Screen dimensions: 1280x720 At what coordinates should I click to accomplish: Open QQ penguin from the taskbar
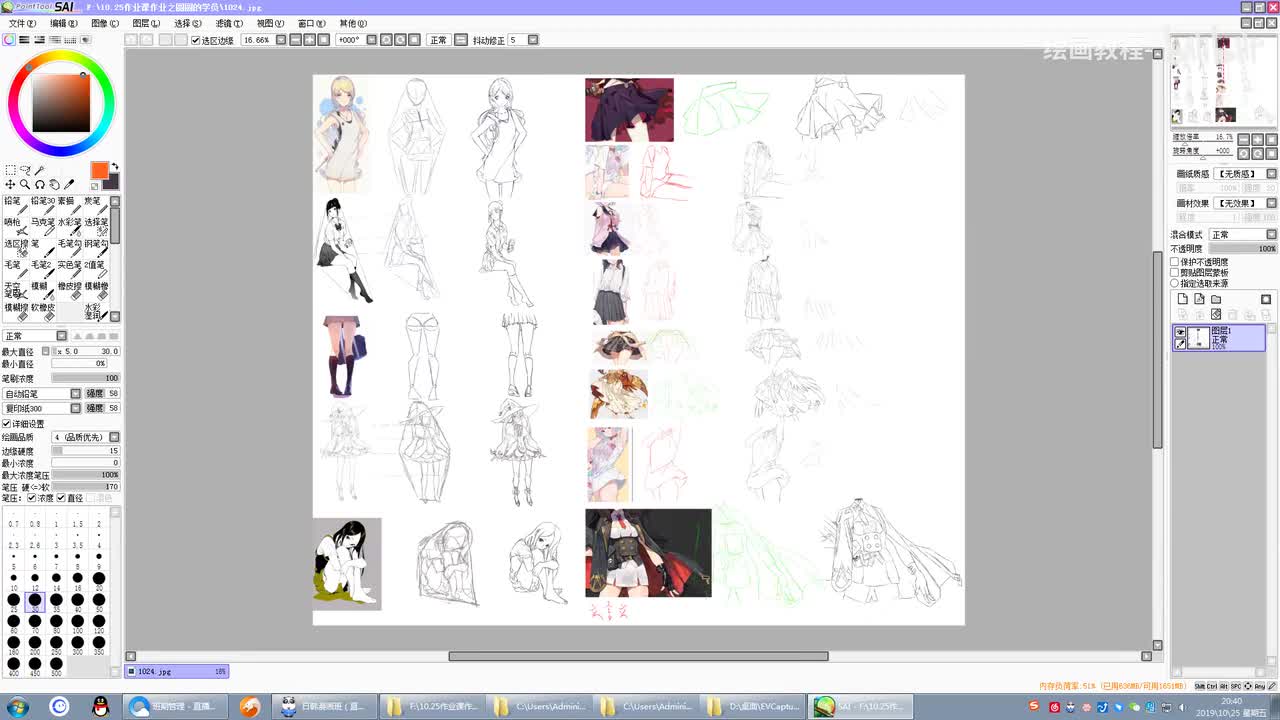99,706
